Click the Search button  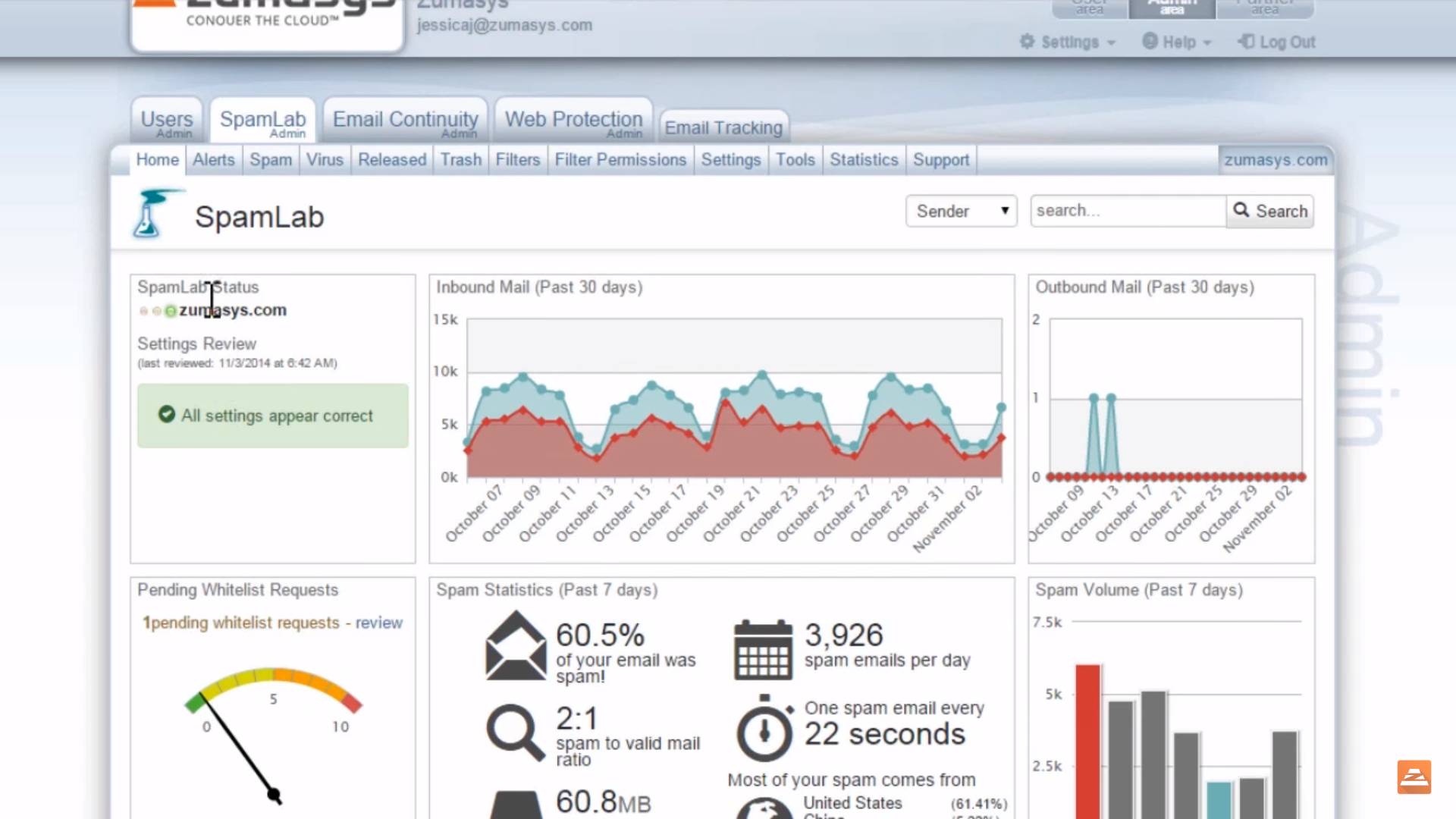click(1270, 211)
